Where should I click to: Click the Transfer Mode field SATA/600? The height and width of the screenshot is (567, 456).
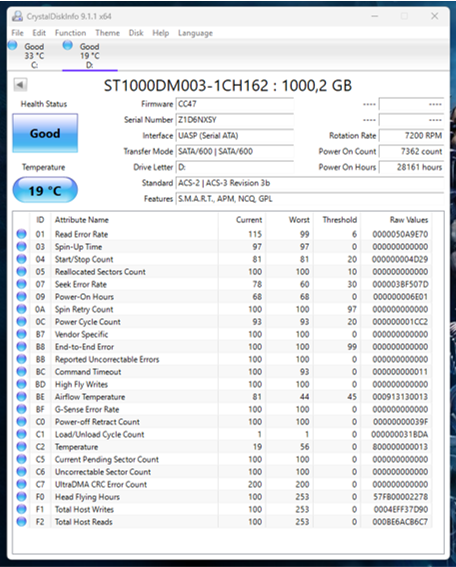coord(235,152)
